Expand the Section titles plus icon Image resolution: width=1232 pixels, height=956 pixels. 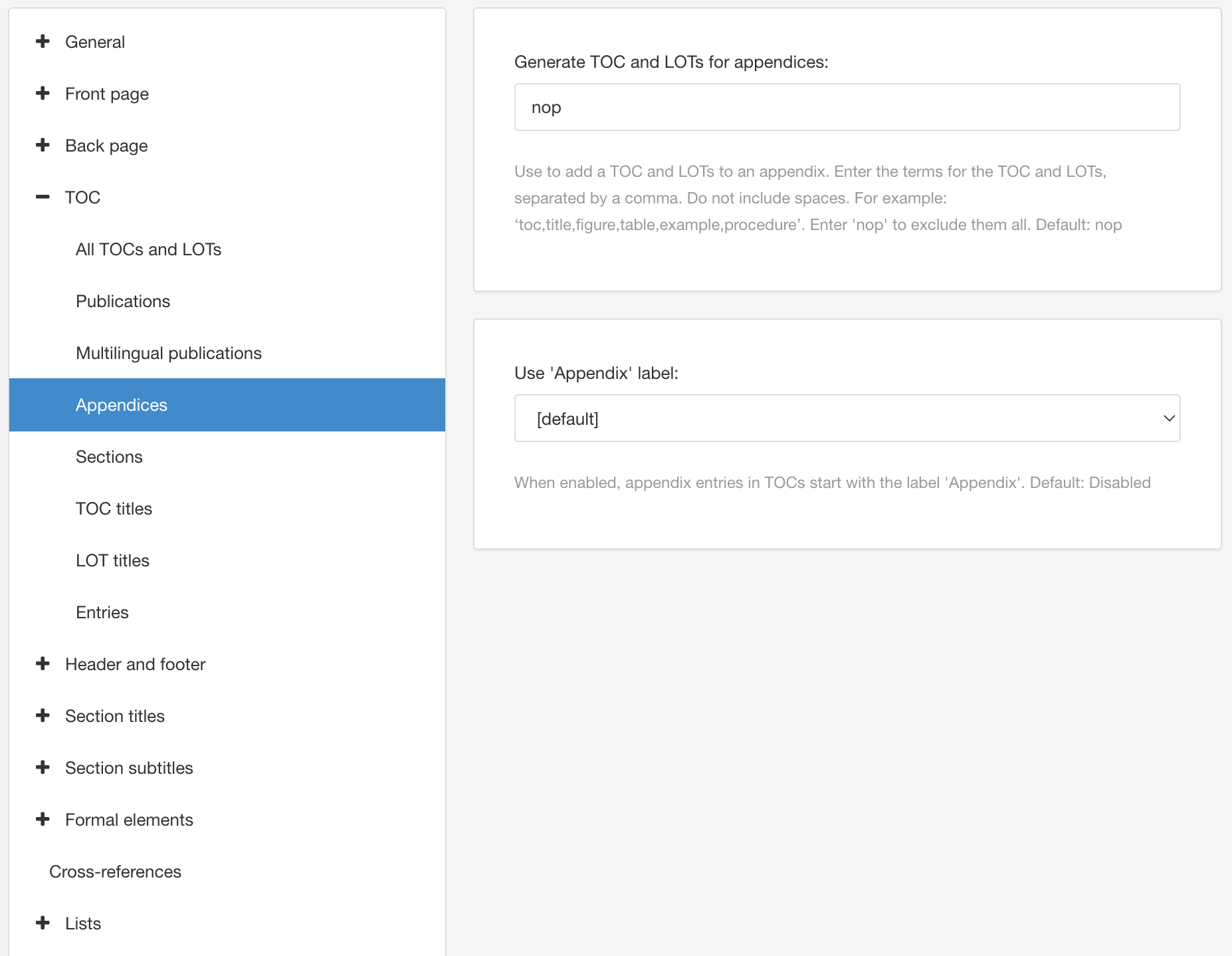(x=43, y=715)
